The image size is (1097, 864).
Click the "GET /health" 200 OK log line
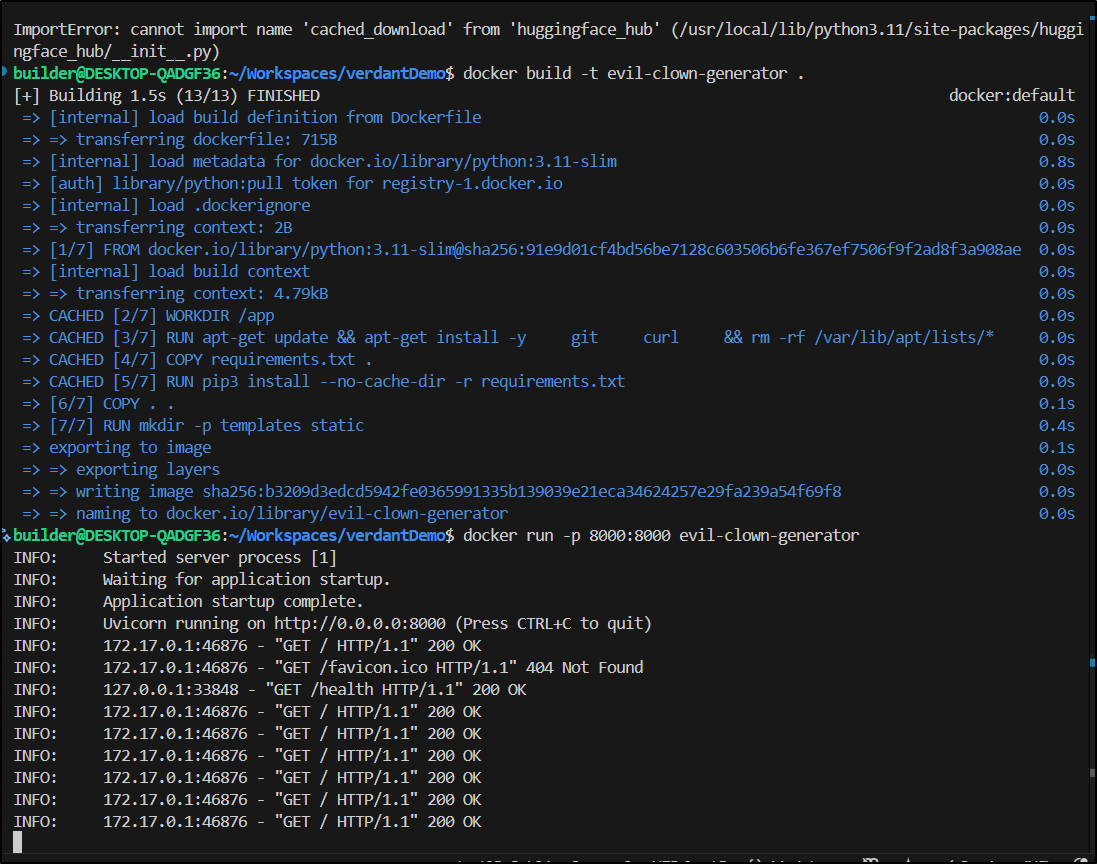coord(314,689)
